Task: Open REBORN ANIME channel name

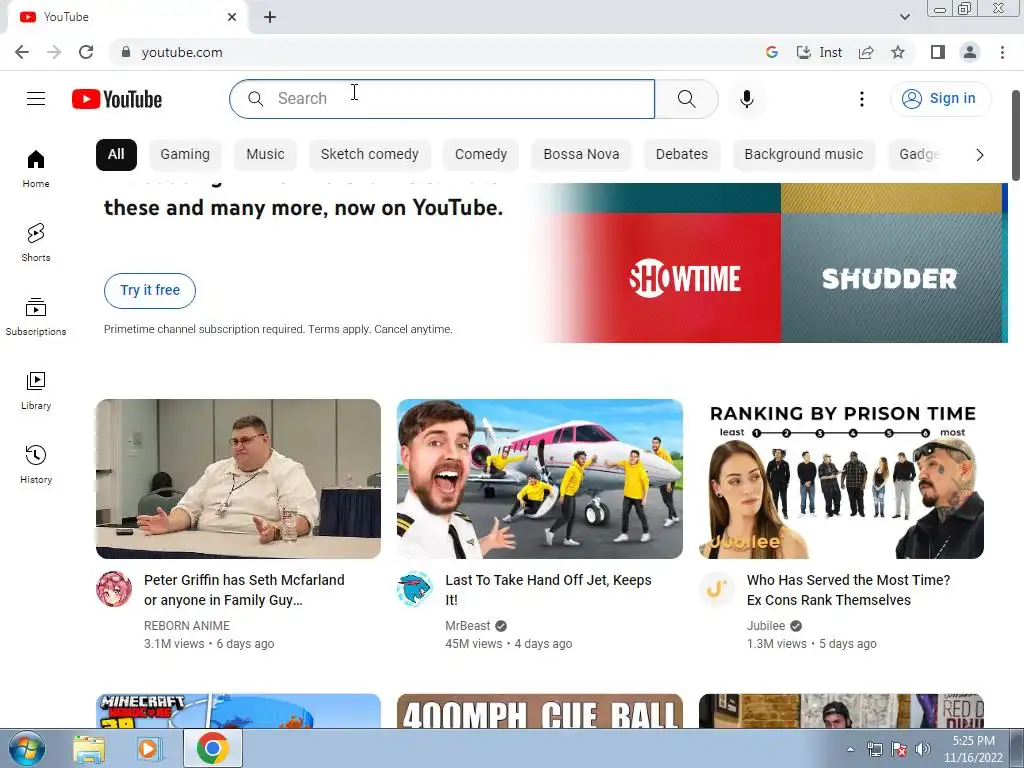Action: tap(187, 626)
